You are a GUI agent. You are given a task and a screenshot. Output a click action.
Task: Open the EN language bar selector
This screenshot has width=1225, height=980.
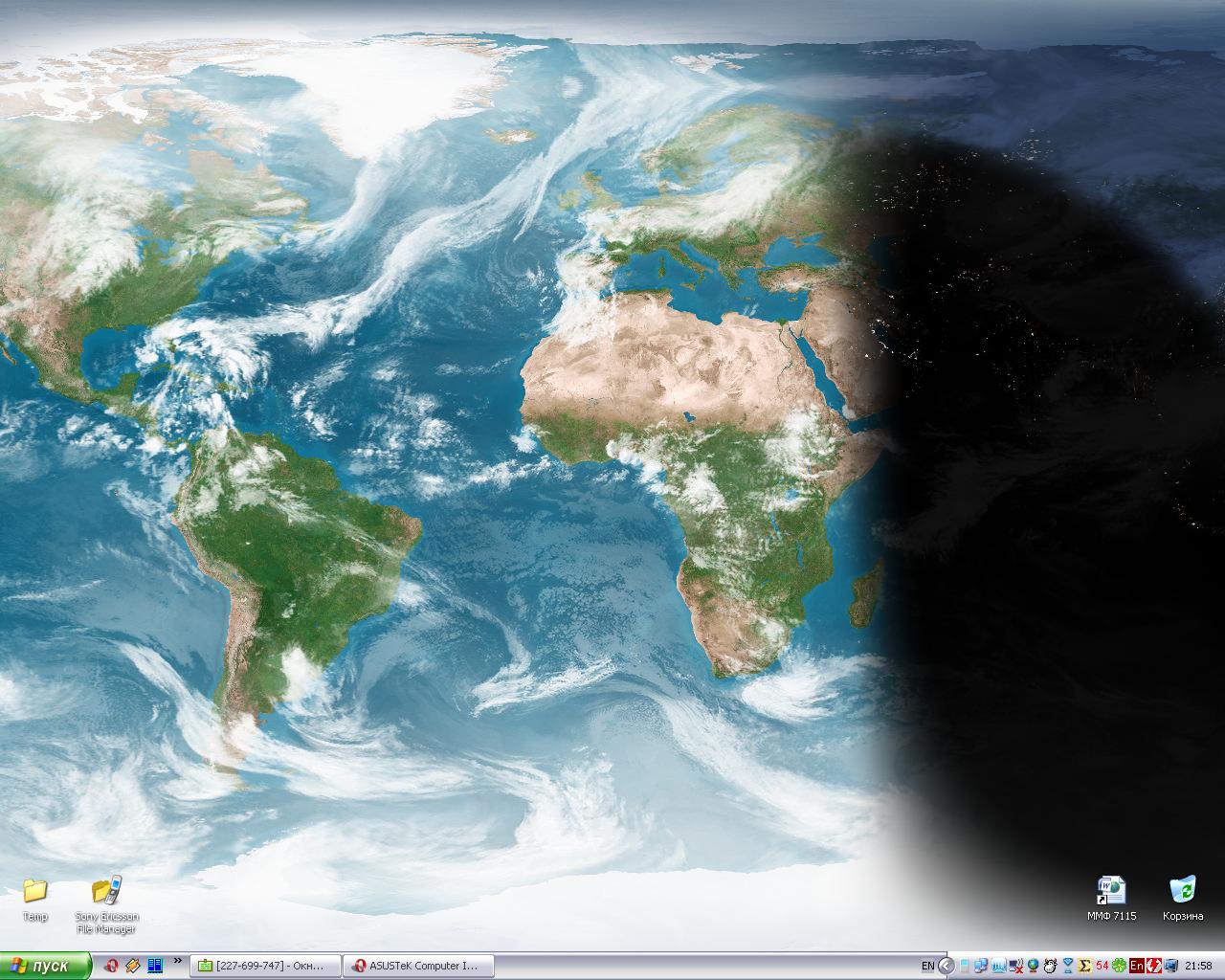point(927,966)
